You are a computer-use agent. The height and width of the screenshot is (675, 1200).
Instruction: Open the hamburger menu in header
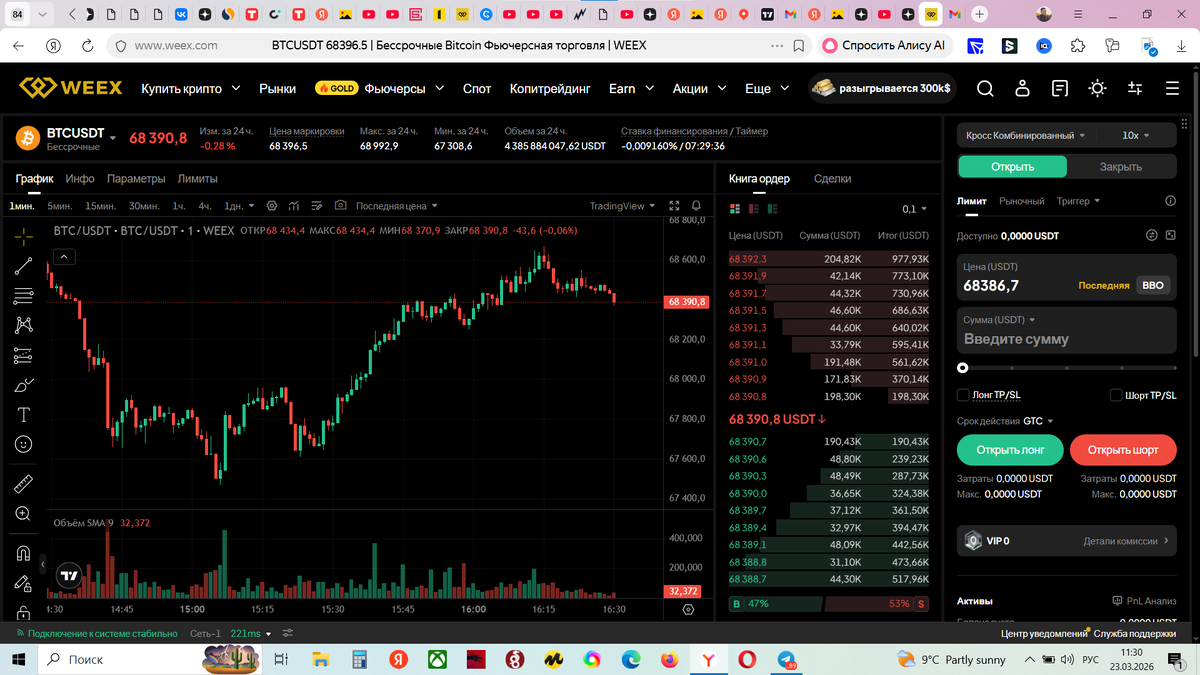click(x=1172, y=89)
